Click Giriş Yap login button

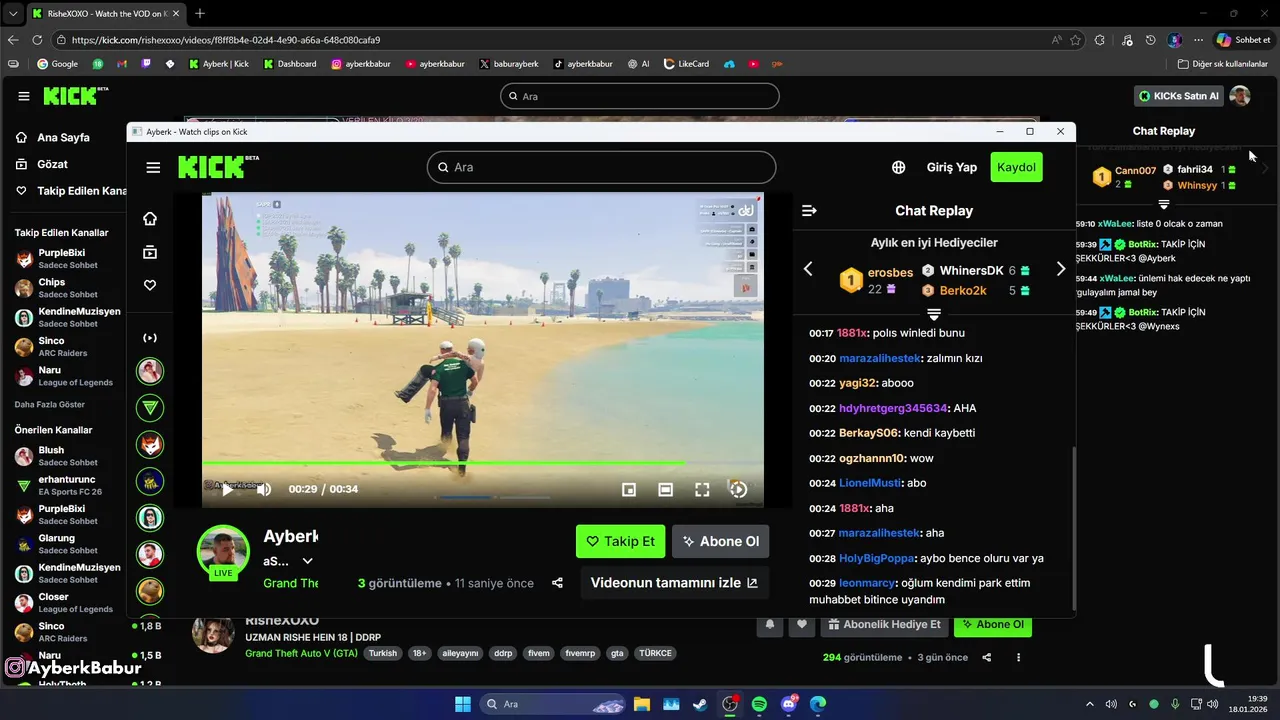coord(952,167)
